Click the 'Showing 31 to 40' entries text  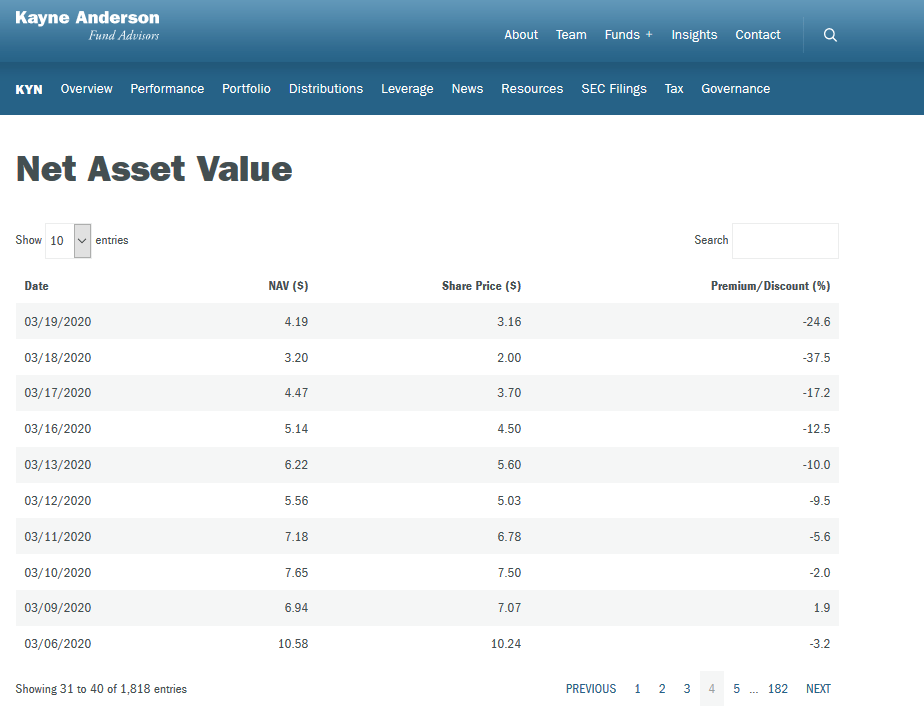coord(101,689)
